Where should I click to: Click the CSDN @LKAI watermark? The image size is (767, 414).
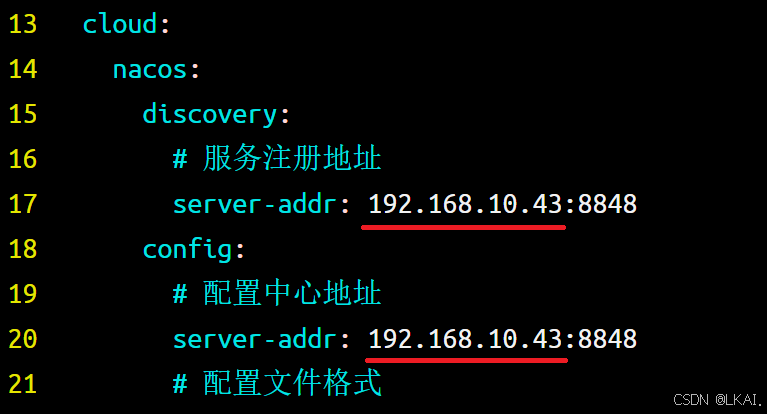point(717,400)
